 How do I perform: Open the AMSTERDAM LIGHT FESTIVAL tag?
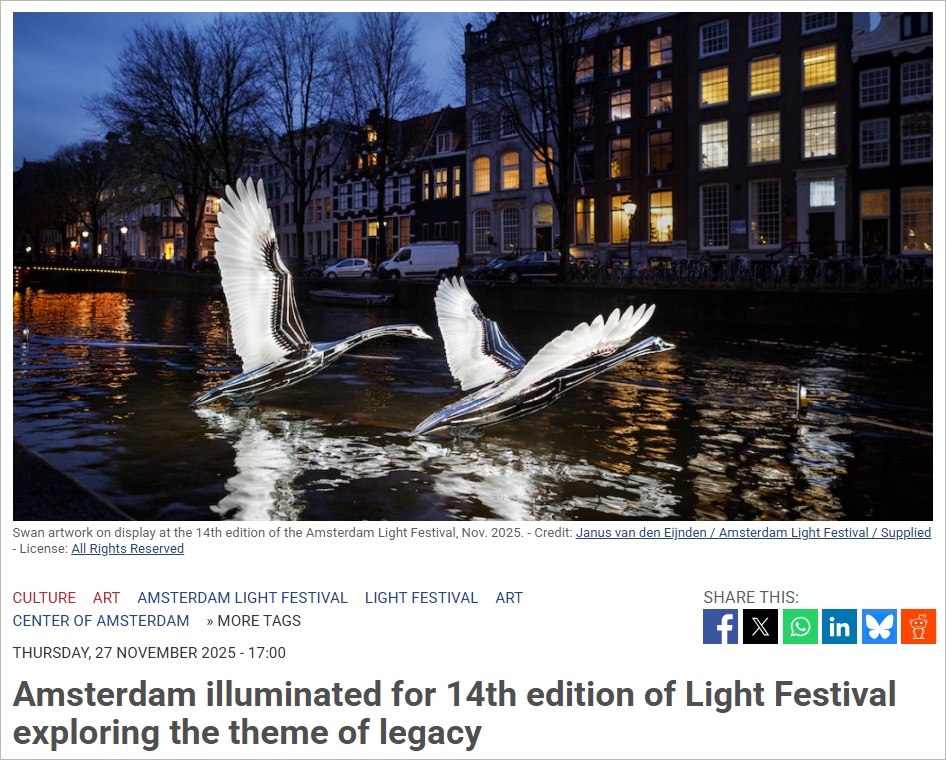click(243, 598)
